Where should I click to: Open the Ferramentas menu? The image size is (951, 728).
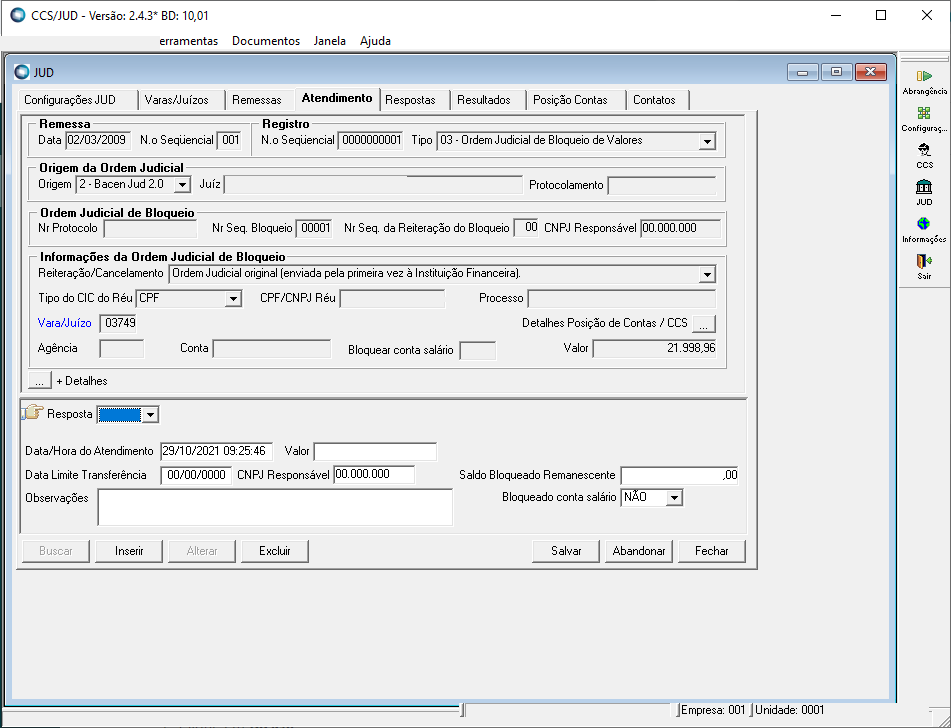(x=189, y=41)
